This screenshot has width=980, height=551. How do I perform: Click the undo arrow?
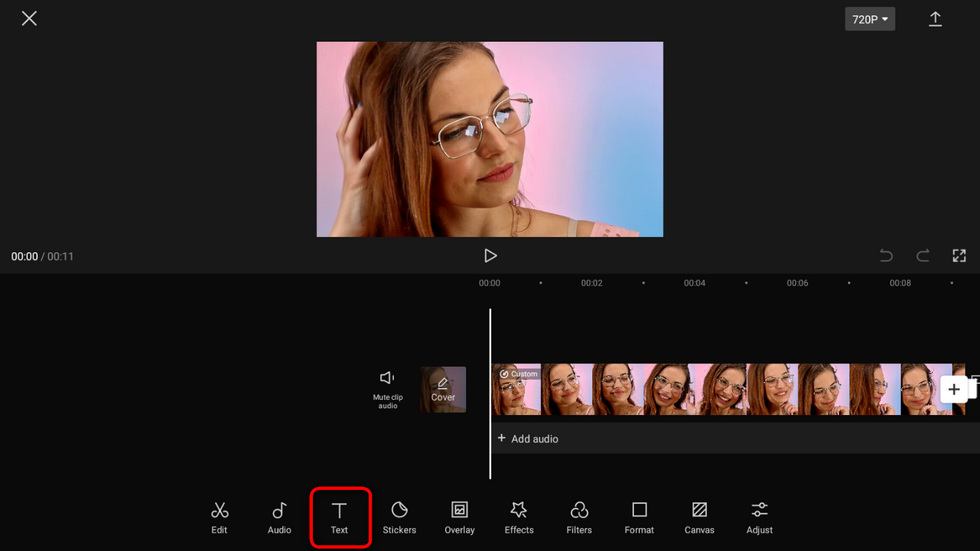(x=886, y=256)
